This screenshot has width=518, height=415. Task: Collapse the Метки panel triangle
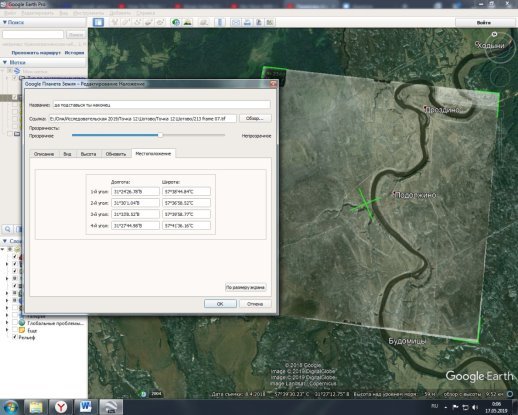tap(5, 62)
